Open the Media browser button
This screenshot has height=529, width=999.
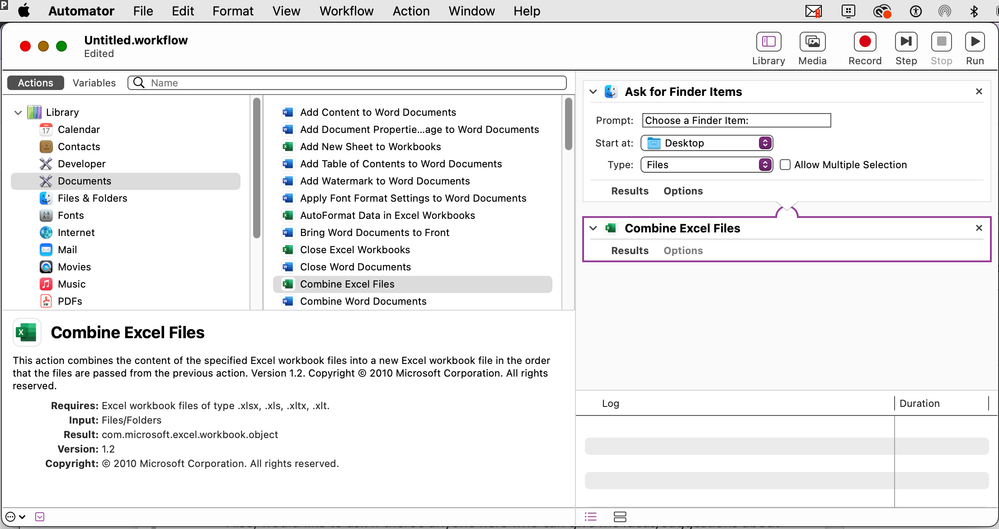812,48
